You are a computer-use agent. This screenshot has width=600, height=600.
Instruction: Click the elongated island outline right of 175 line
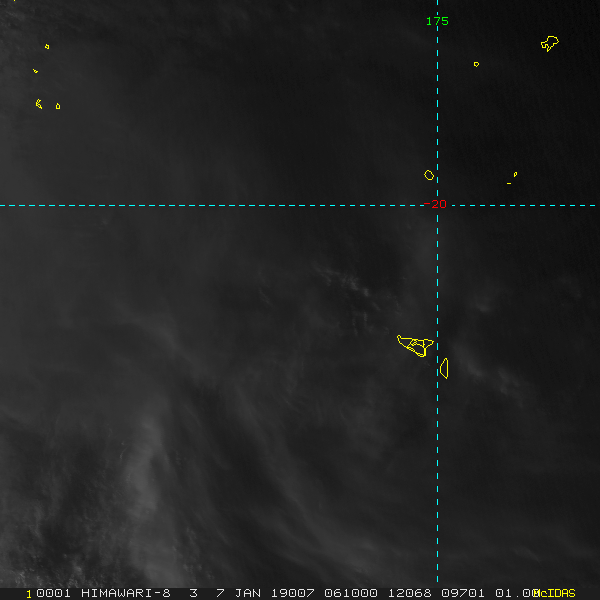click(x=444, y=368)
